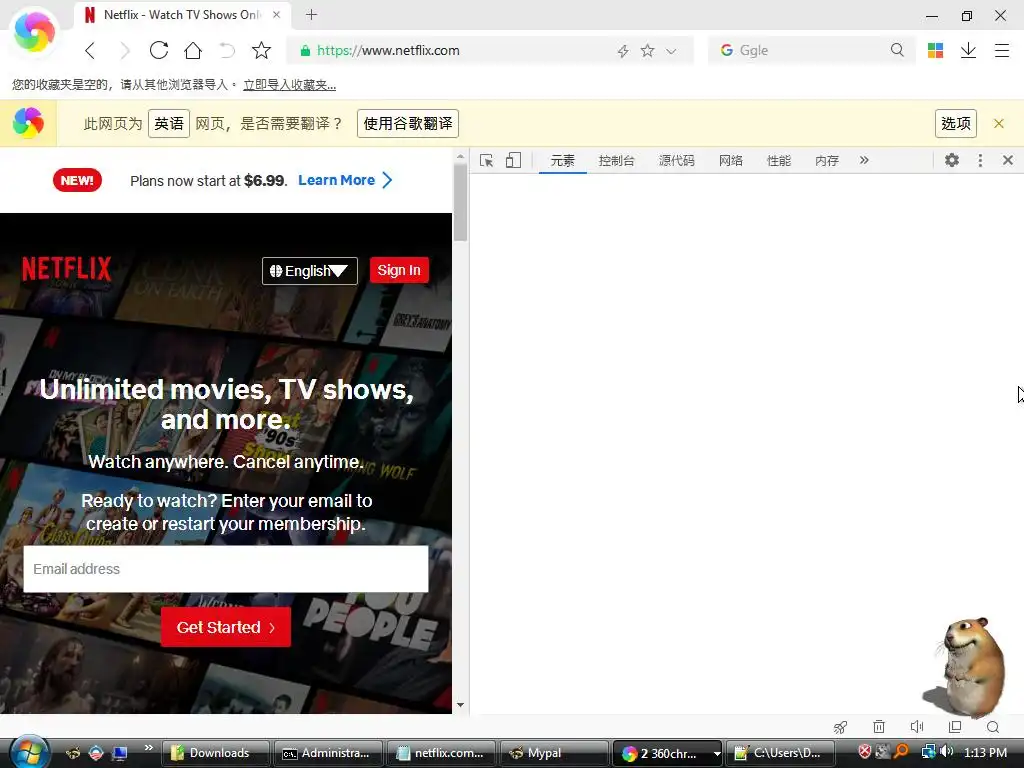The height and width of the screenshot is (768, 1024).
Task: Click the netflix.com address bar URL
Action: pyautogui.click(x=388, y=50)
